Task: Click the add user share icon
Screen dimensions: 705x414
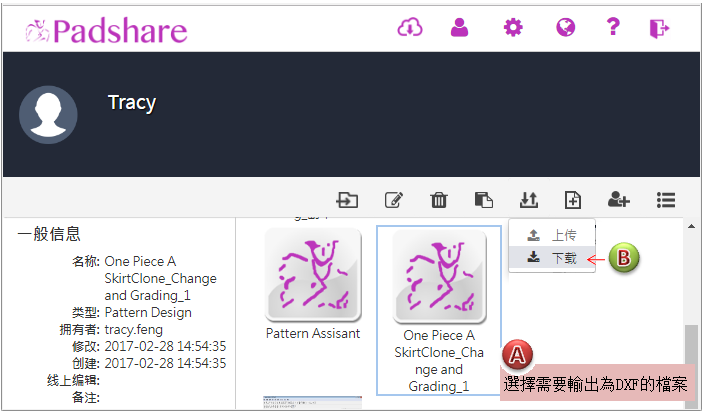Action: pyautogui.click(x=619, y=200)
